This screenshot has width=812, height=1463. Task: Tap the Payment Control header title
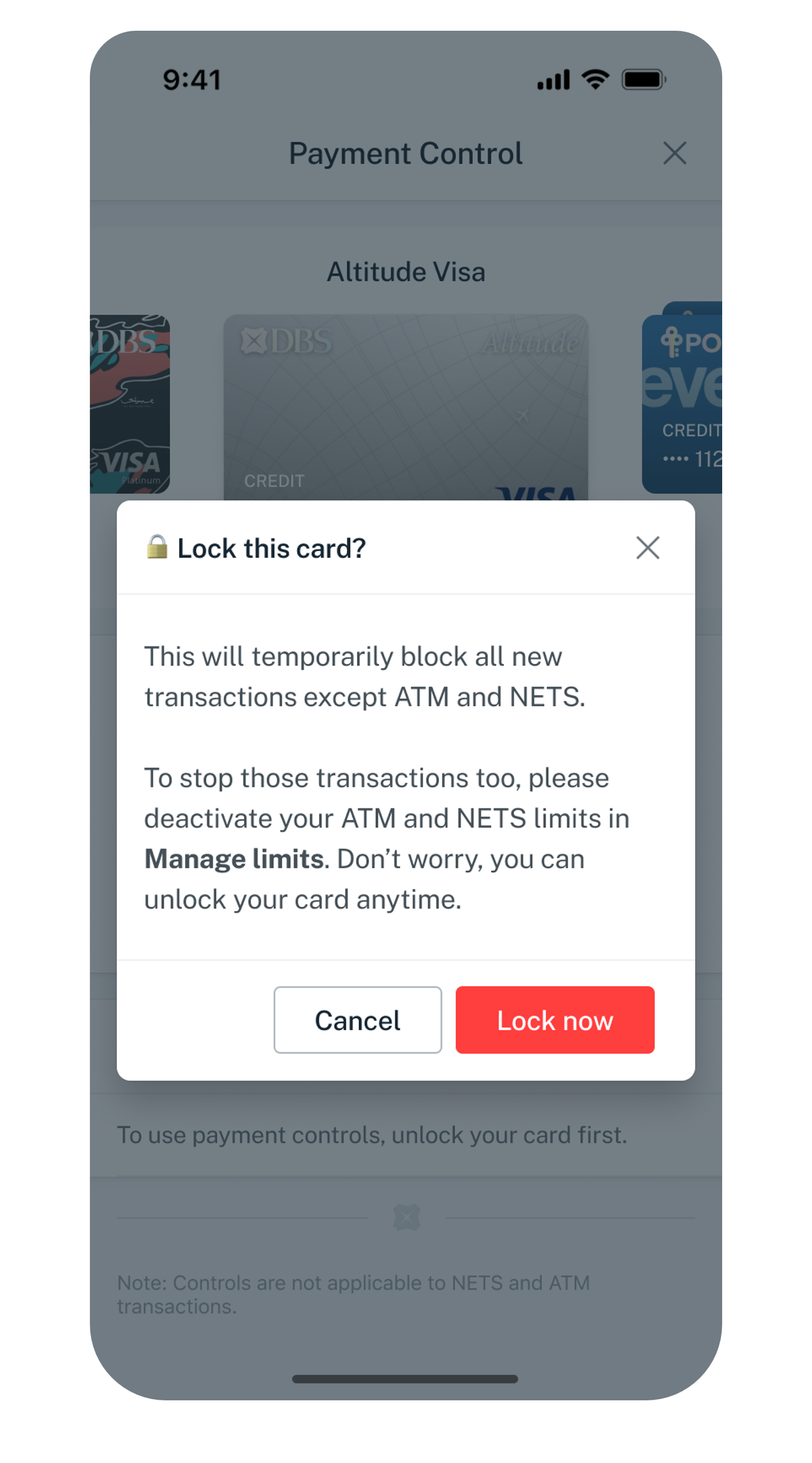406,154
